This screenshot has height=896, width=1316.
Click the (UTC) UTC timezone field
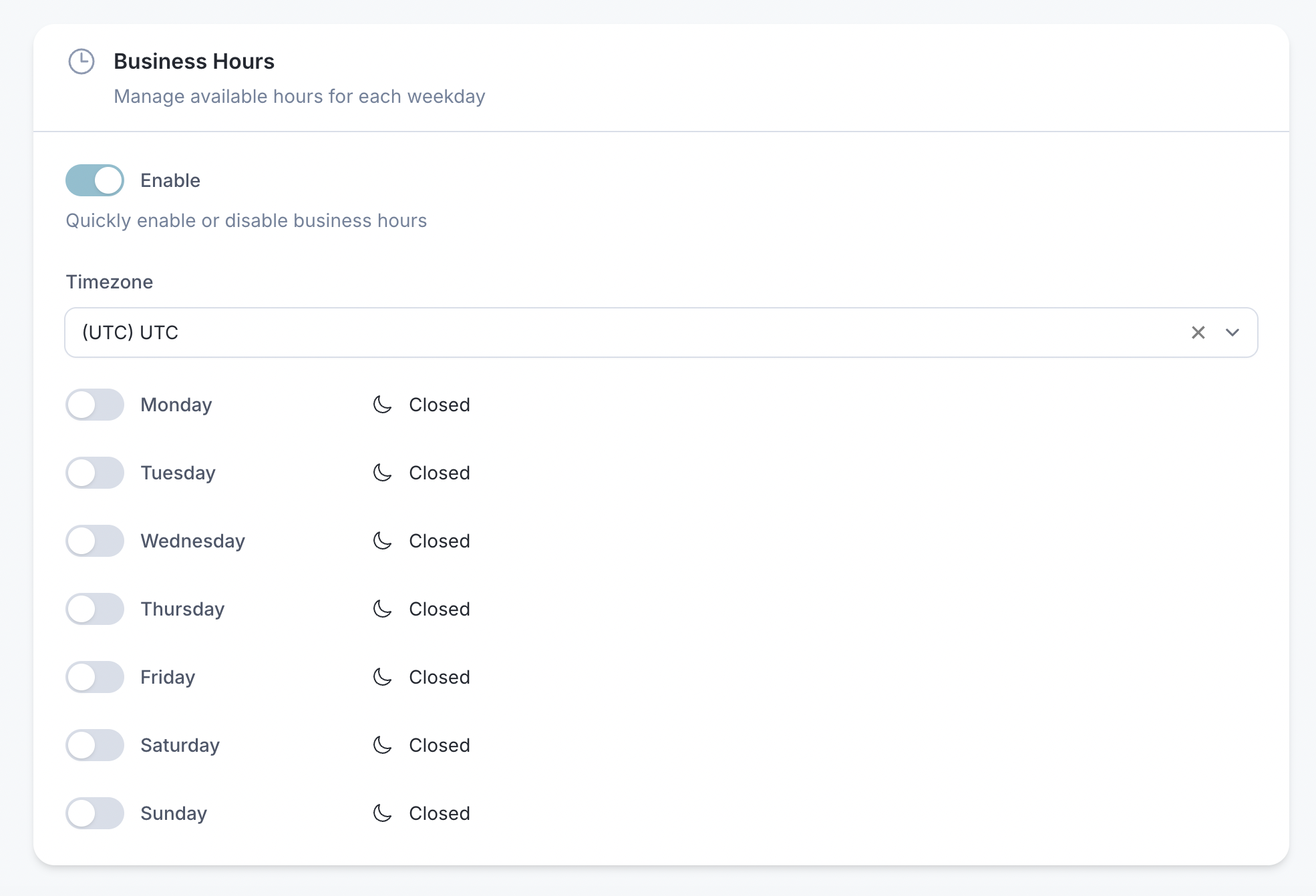click(601, 332)
